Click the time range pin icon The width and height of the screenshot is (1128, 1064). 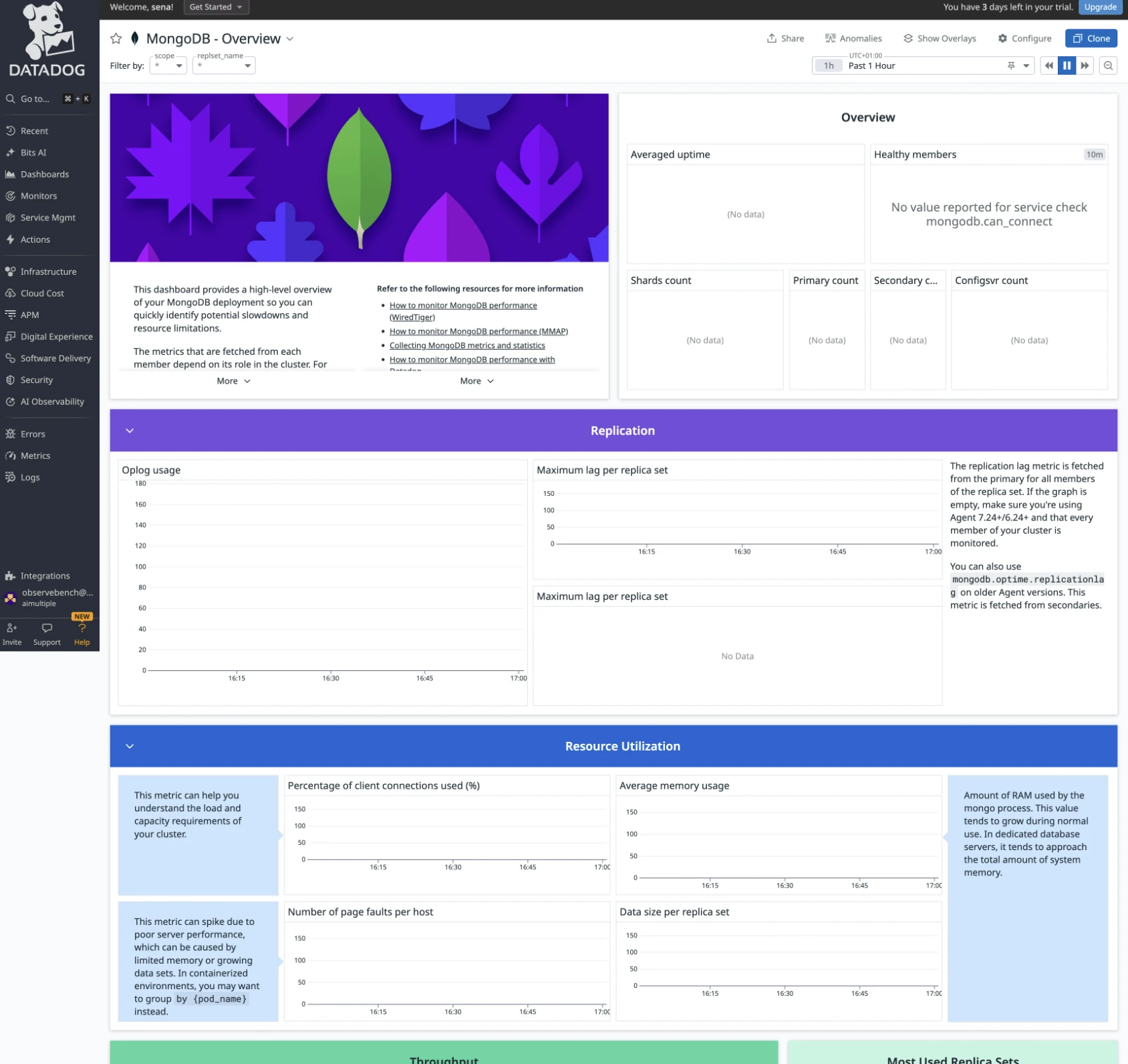1011,65
